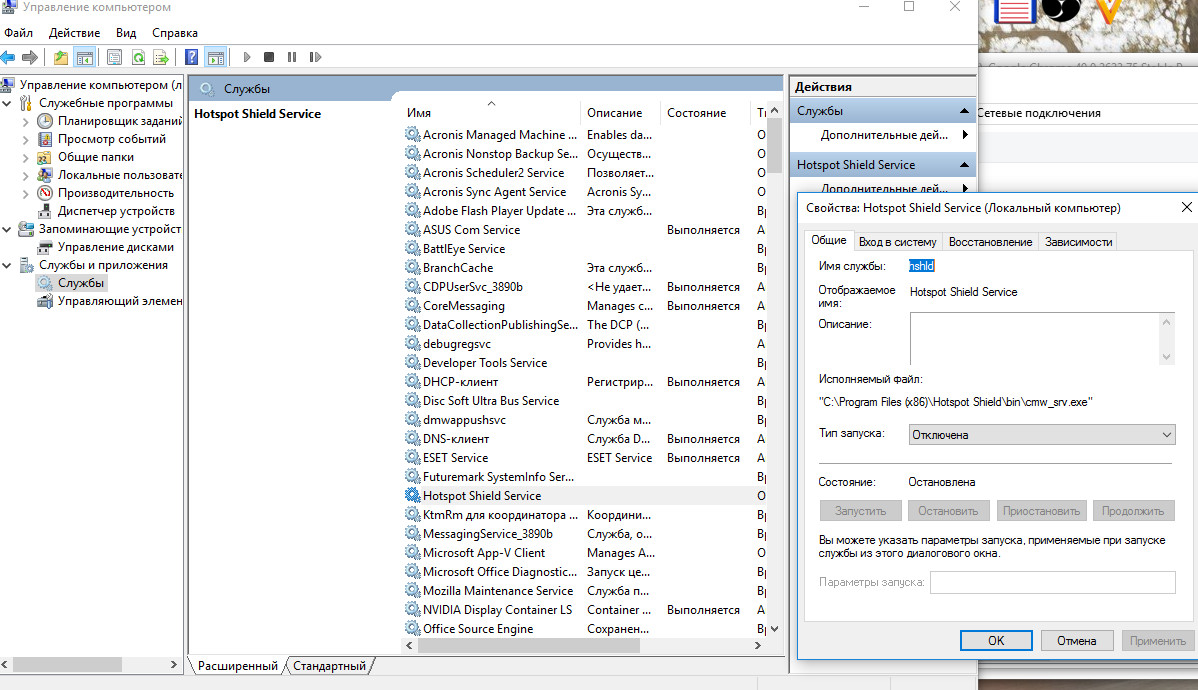Click the blue Back arrow in toolbar

tap(8, 57)
